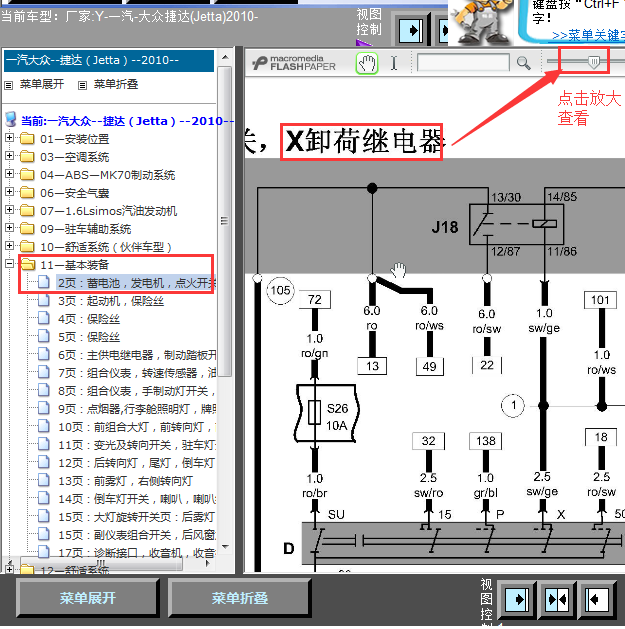Click the 01—安装位置 folder icon

[x=27, y=139]
